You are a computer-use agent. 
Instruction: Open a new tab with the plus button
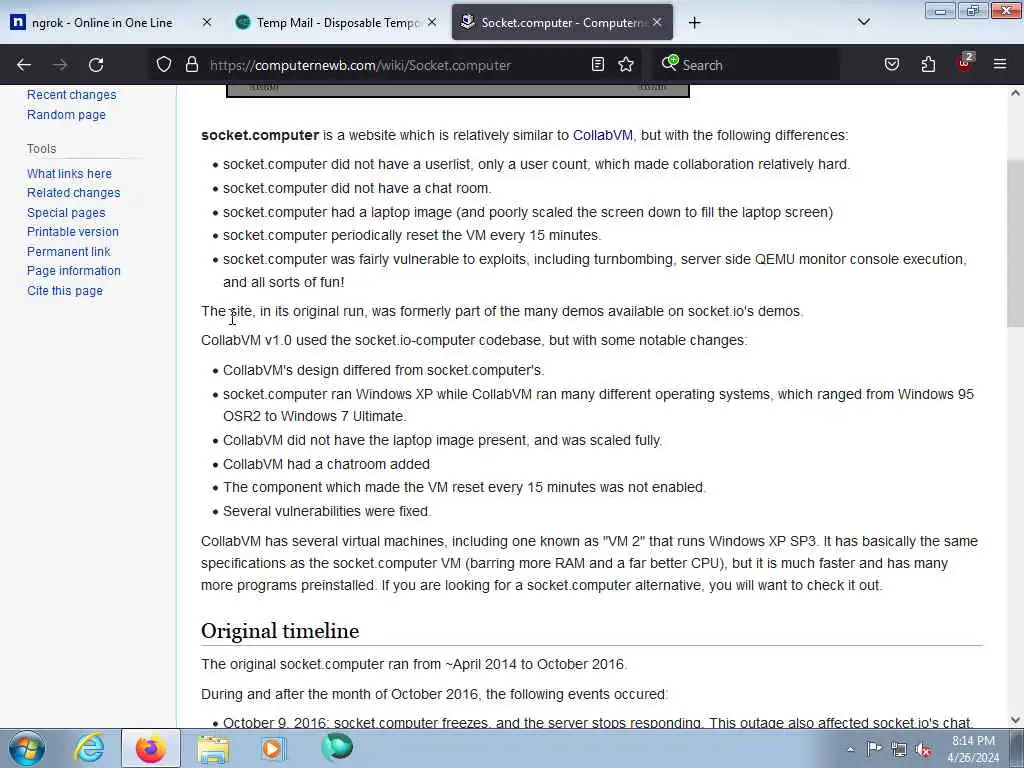click(694, 23)
